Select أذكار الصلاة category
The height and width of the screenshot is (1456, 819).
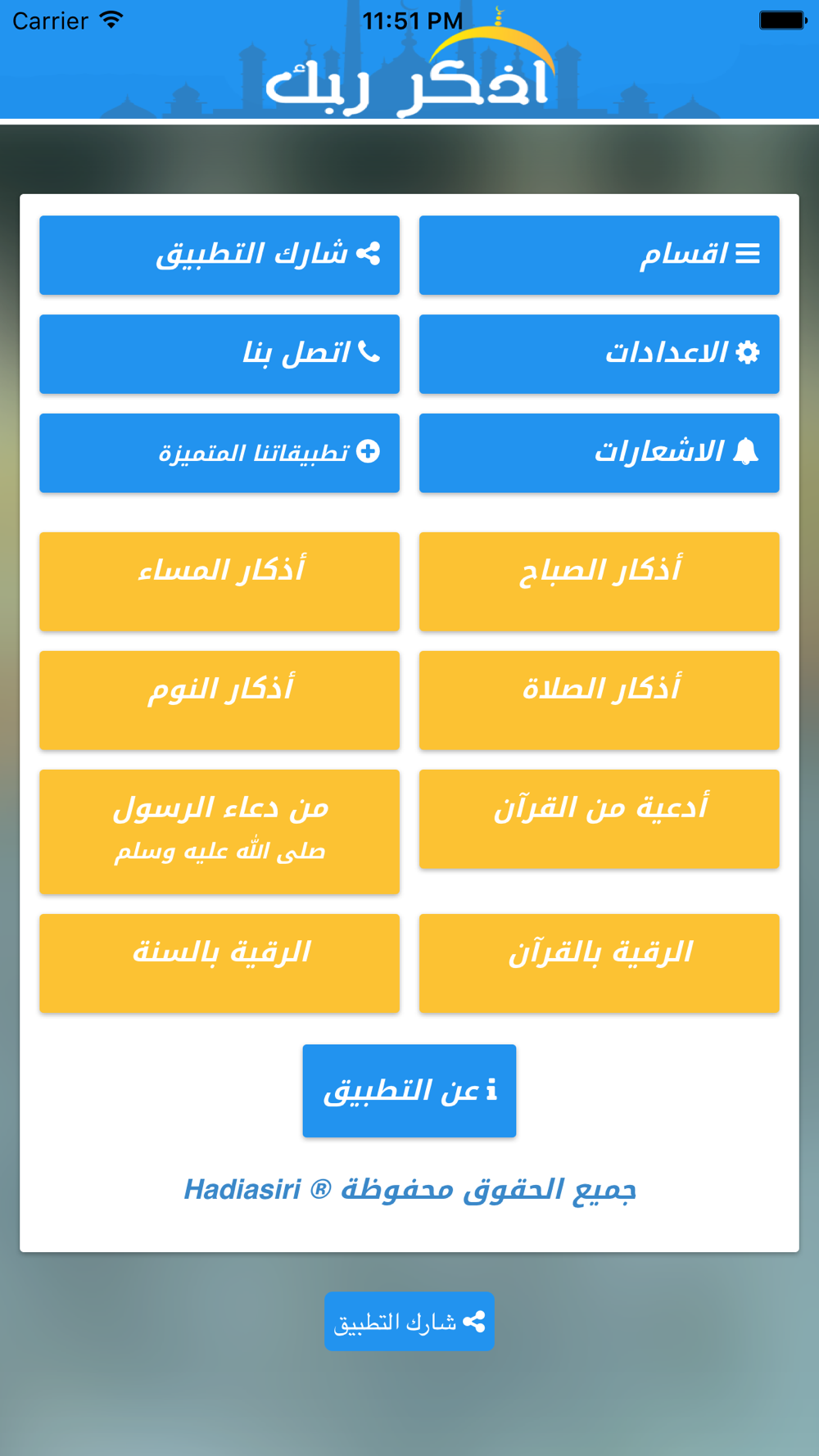pyautogui.click(x=599, y=700)
